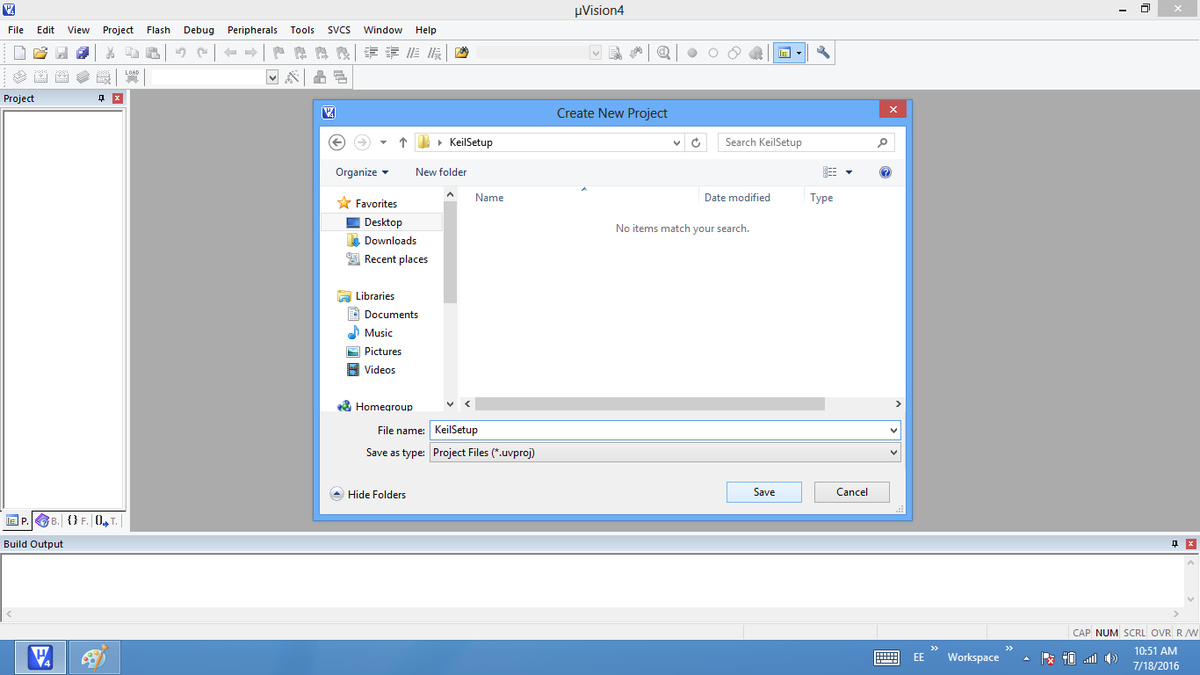Click the Find in Files toolbar icon
Viewport: 1200px width, 675px height.
tap(461, 53)
